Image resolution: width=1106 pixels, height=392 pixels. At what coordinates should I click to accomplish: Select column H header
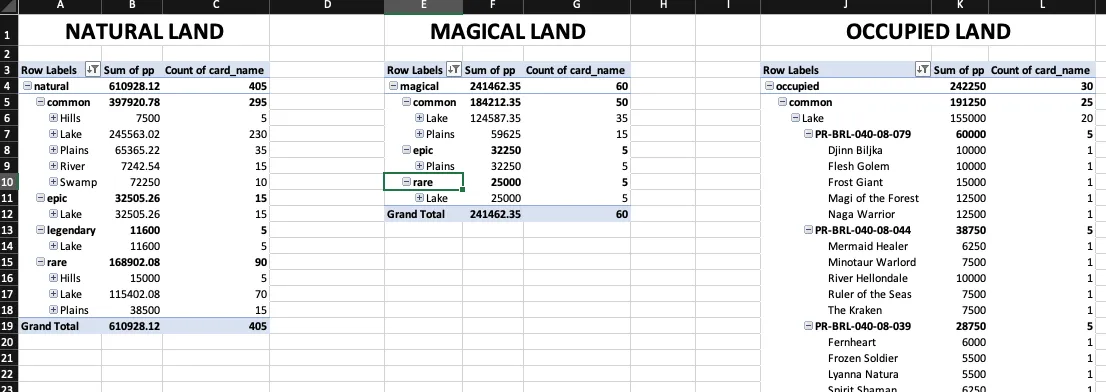tap(663, 6)
